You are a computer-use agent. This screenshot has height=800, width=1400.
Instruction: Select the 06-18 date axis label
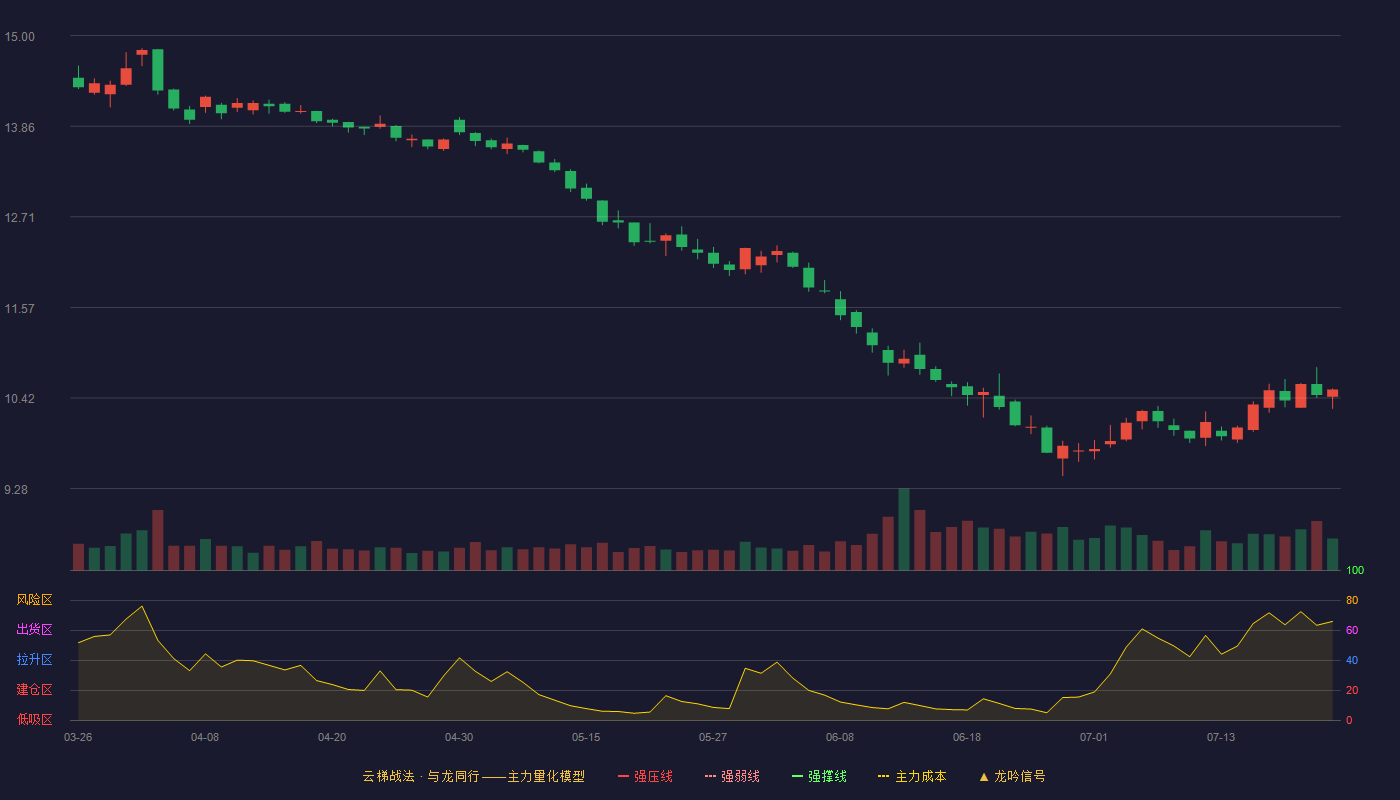(967, 737)
